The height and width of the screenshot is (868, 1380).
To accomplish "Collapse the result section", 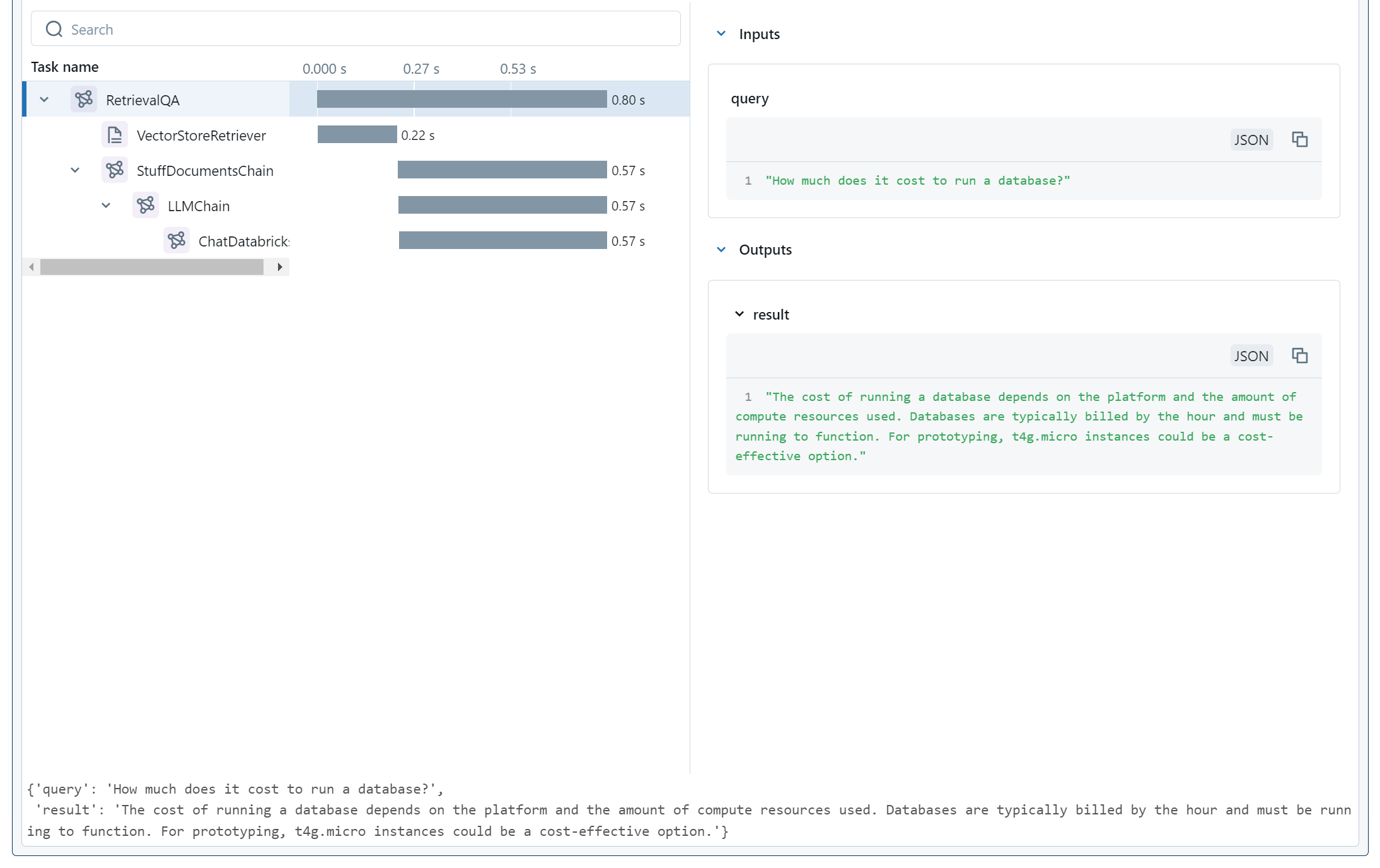I will 740,313.
